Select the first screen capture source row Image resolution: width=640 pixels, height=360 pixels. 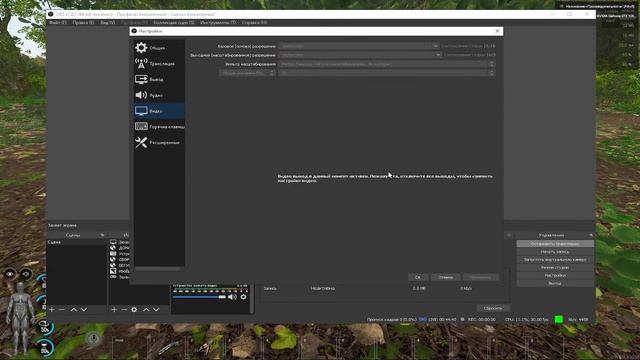pos(119,242)
